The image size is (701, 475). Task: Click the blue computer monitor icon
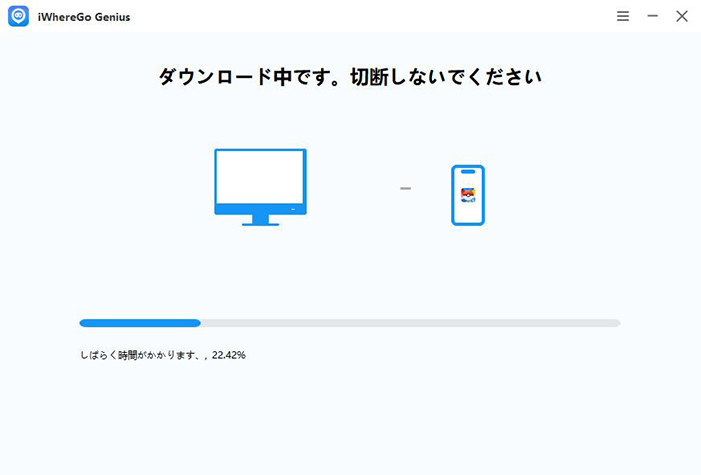point(261,187)
